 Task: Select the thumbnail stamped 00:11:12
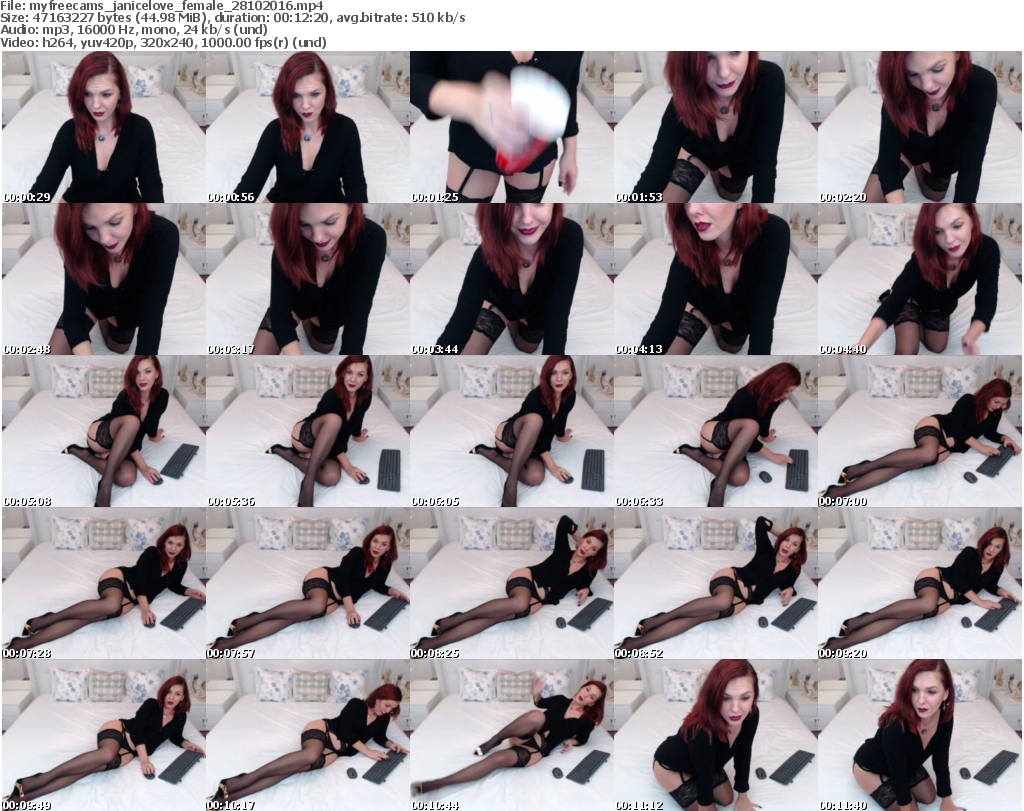click(x=716, y=735)
